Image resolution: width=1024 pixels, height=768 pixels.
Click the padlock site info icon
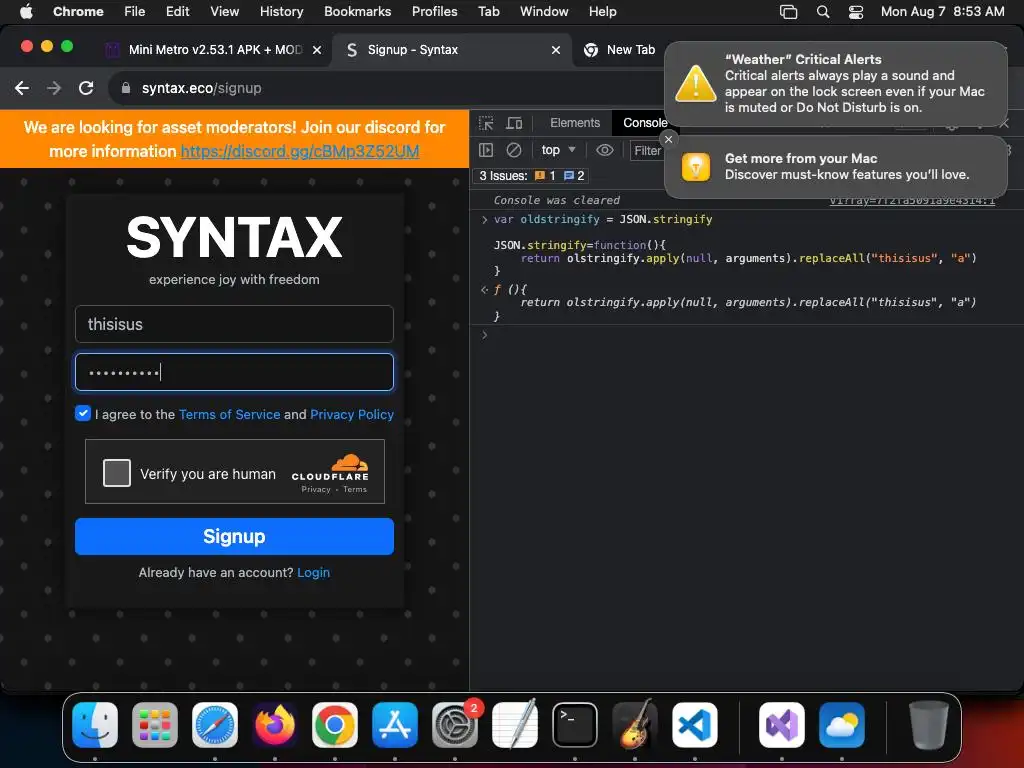tap(126, 88)
